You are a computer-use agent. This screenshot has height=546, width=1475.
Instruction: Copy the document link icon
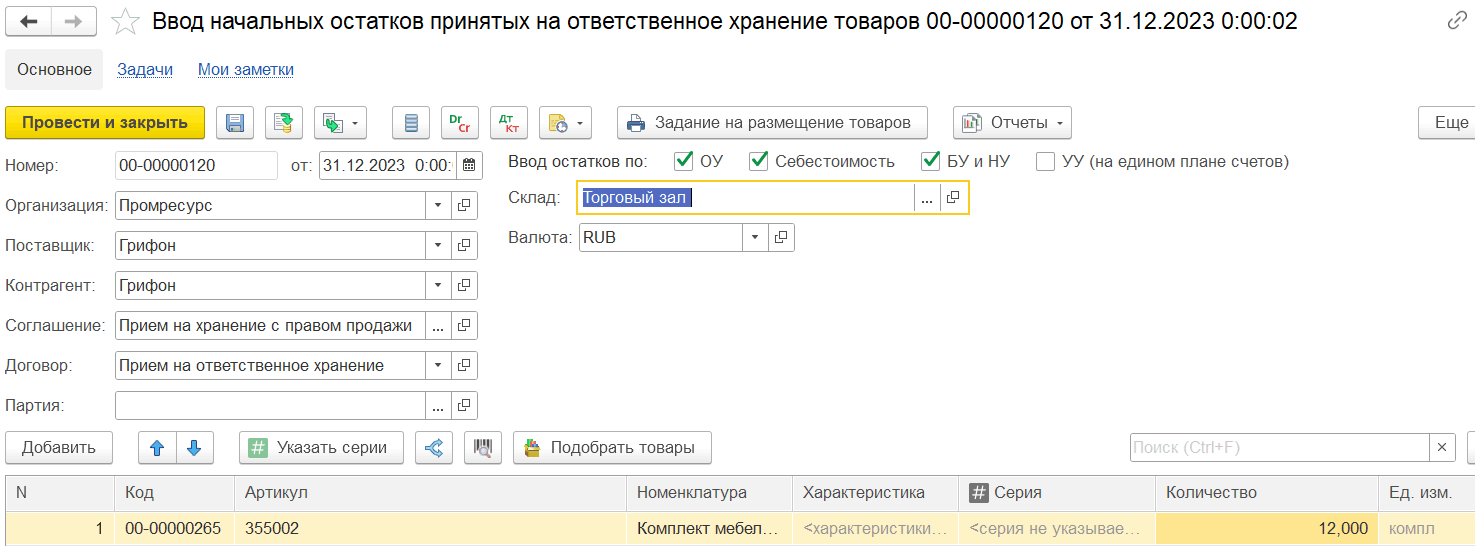click(x=1457, y=21)
